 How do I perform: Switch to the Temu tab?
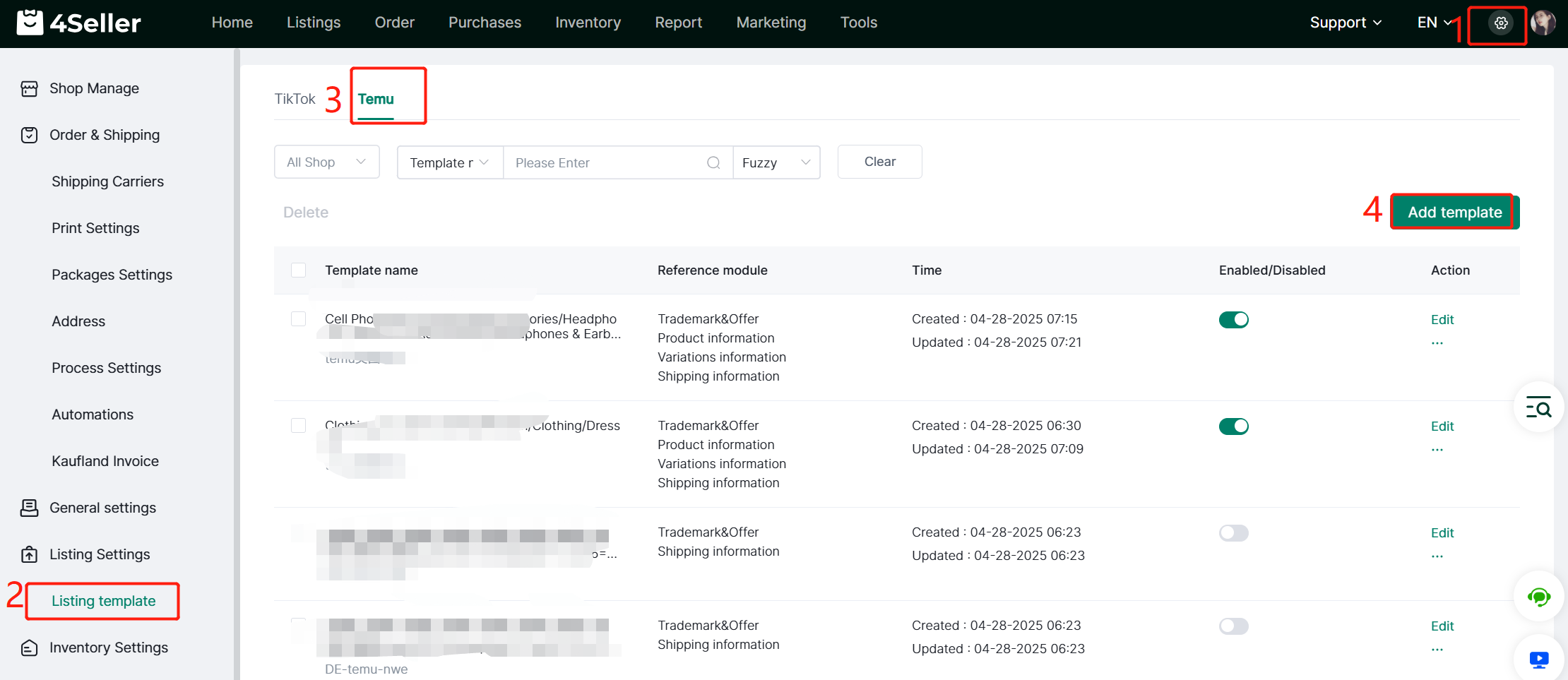[x=376, y=99]
